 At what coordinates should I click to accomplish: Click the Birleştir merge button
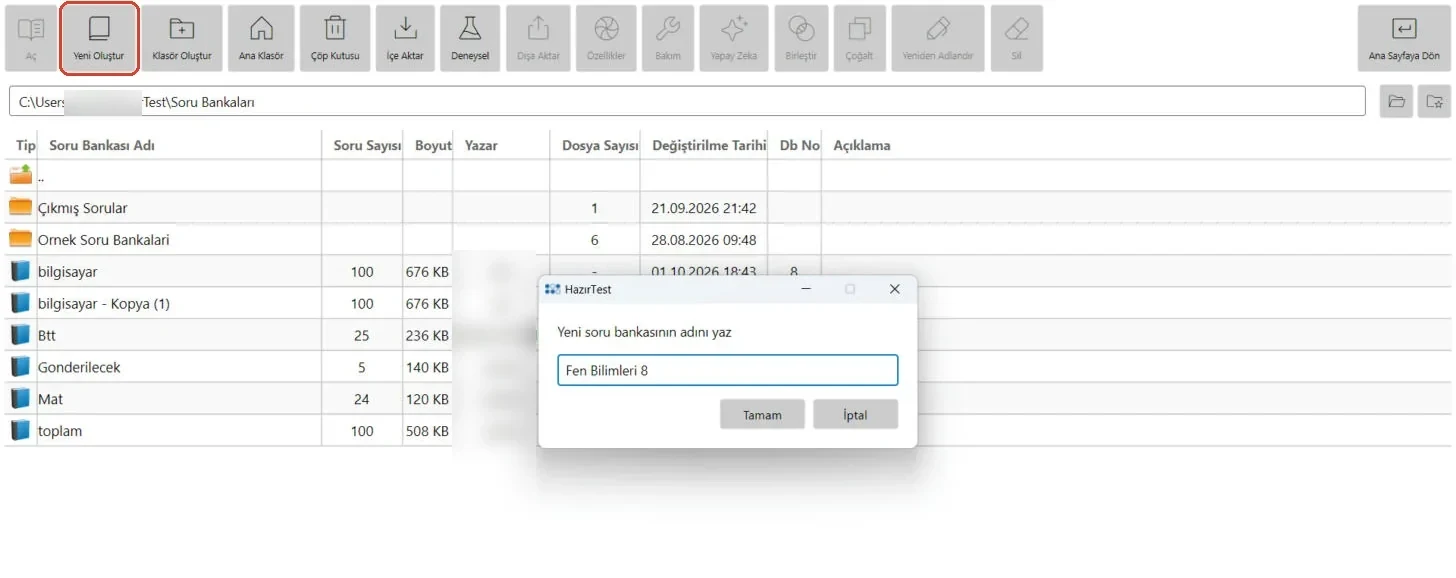tap(801, 38)
